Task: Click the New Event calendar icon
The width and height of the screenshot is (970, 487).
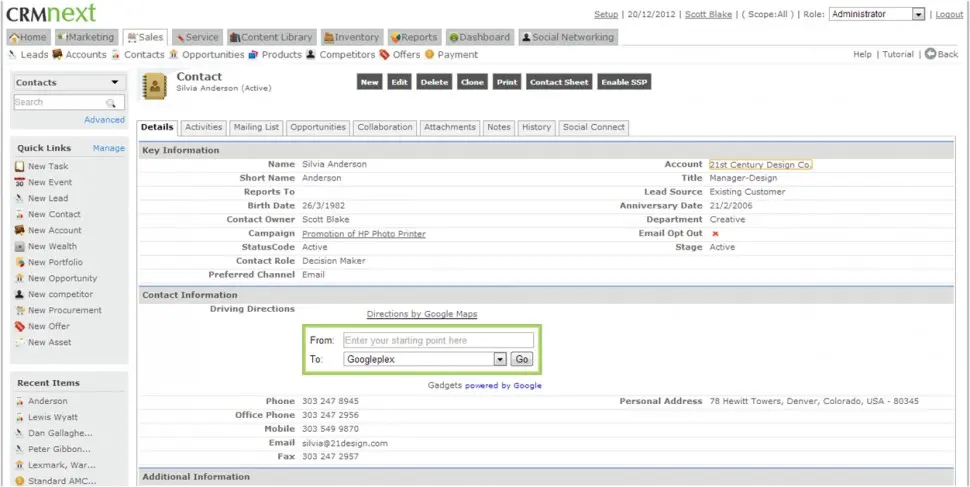Action: click(x=19, y=182)
